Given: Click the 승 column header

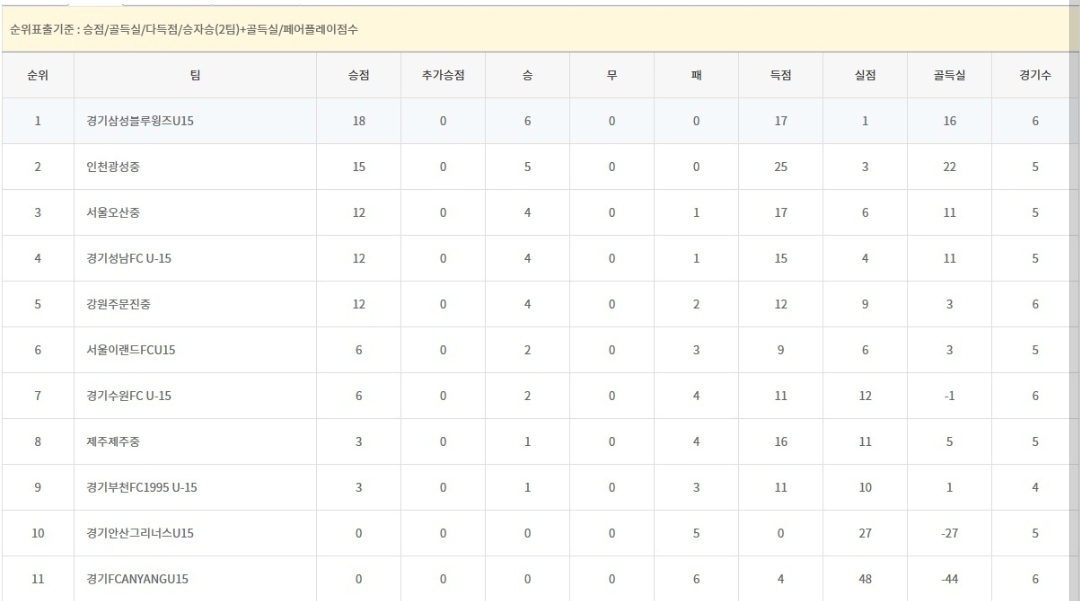Looking at the screenshot, I should (528, 75).
